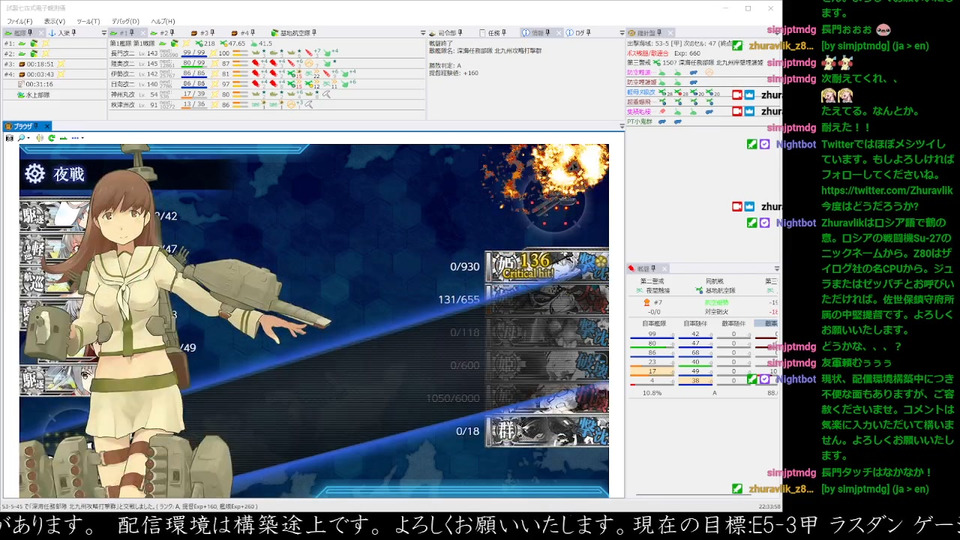Take a browser screenshot with the camera icon
Viewport: 960px width, 540px height.
9,138
